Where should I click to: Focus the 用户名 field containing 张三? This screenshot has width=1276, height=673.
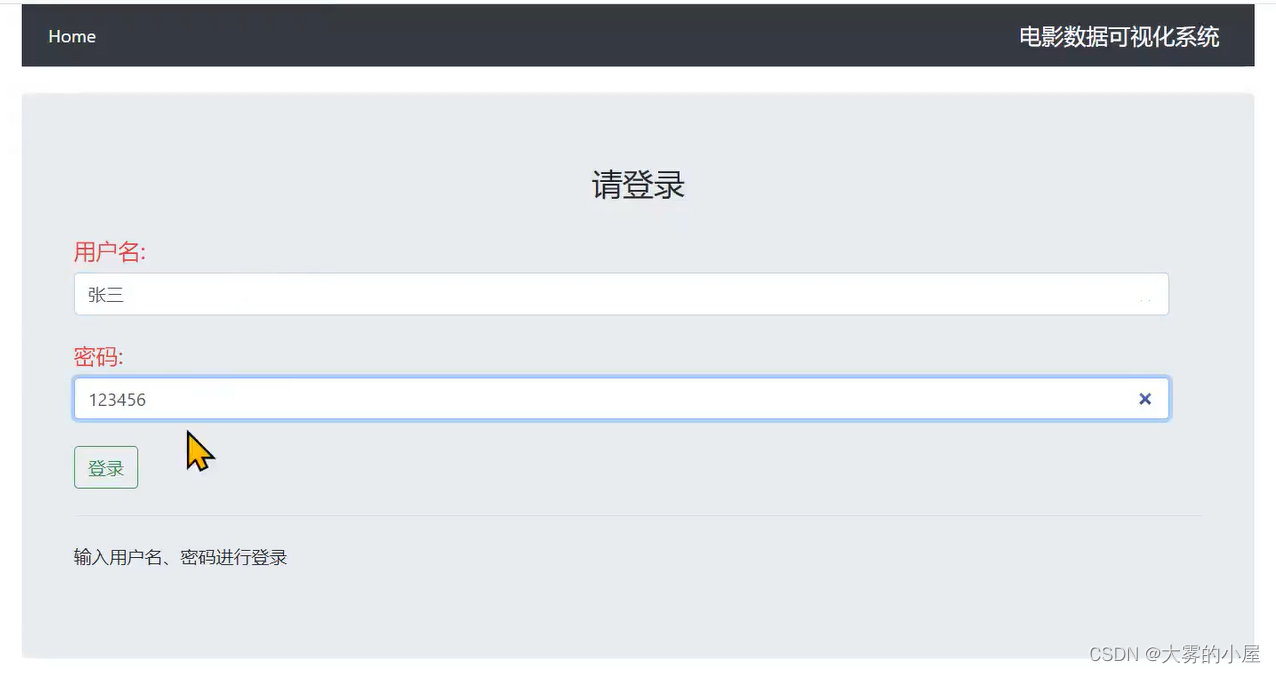(x=621, y=295)
